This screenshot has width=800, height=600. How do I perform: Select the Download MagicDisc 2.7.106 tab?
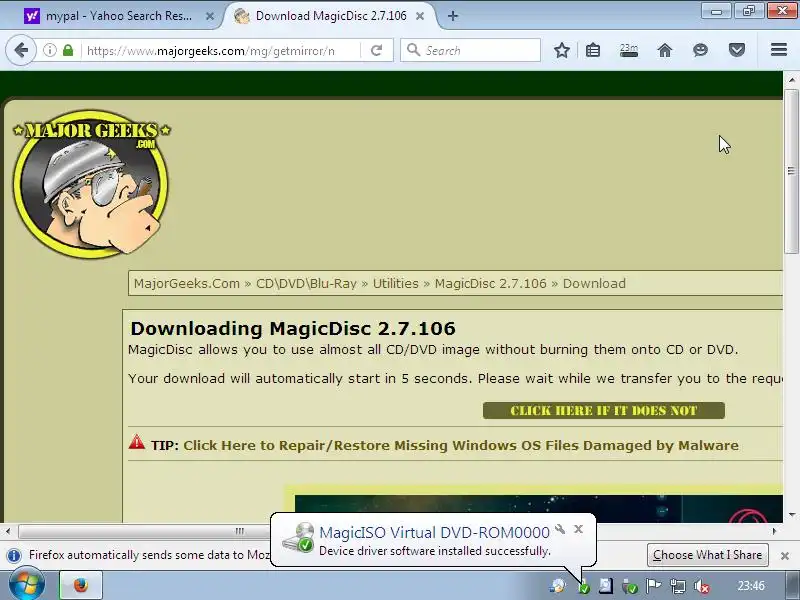(x=331, y=16)
